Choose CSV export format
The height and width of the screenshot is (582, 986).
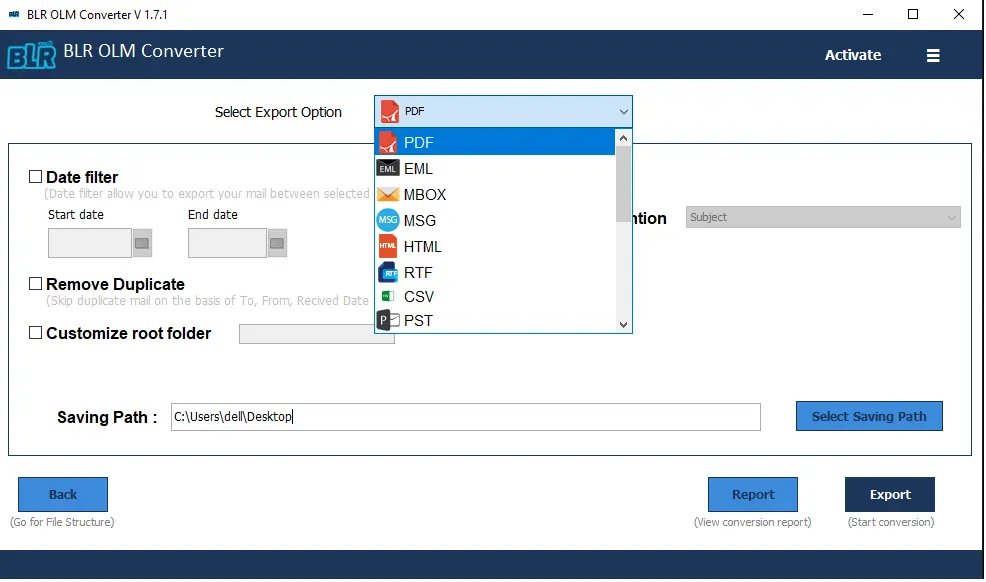pyautogui.click(x=495, y=296)
